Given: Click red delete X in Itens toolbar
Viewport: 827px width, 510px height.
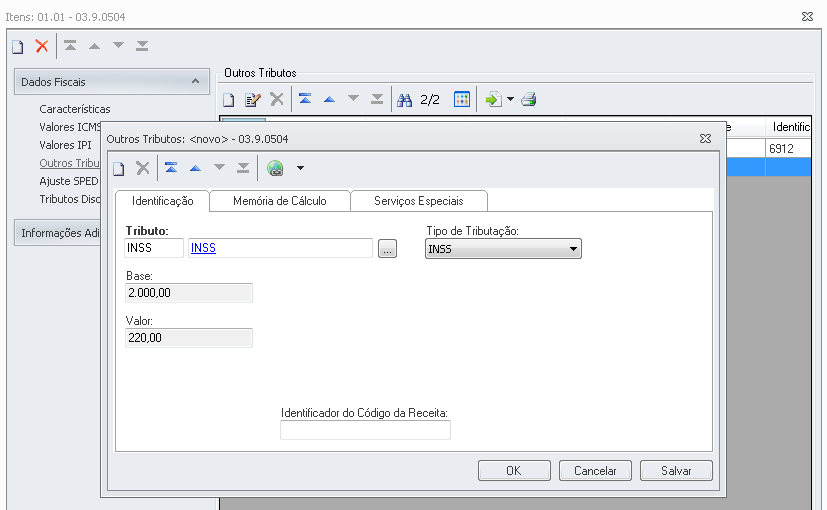Looking at the screenshot, I should pos(42,46).
